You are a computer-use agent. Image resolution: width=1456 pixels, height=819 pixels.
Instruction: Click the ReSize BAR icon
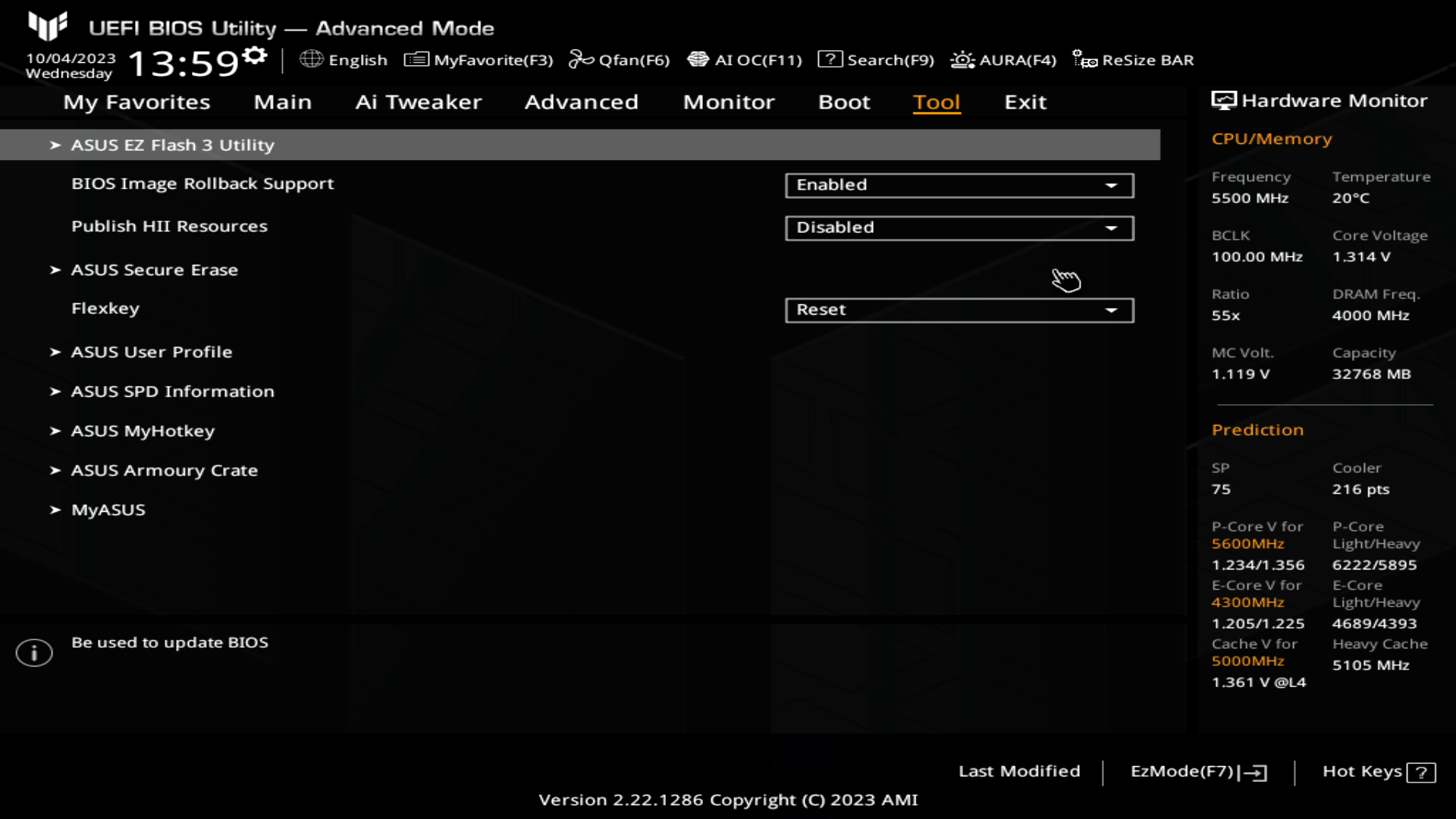(1084, 59)
